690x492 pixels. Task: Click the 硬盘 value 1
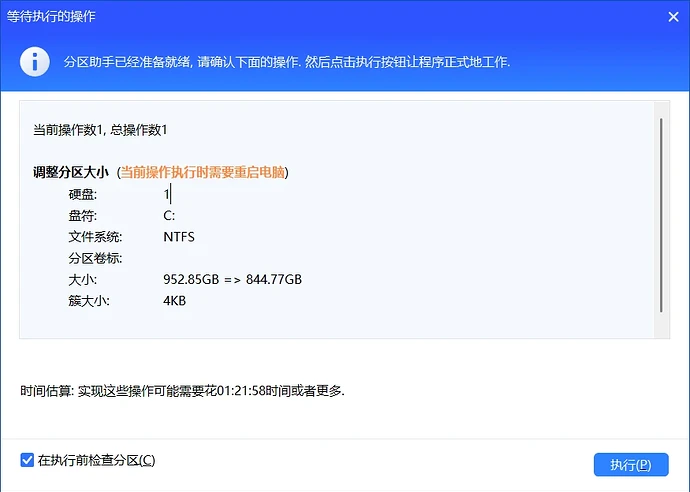tap(167, 194)
